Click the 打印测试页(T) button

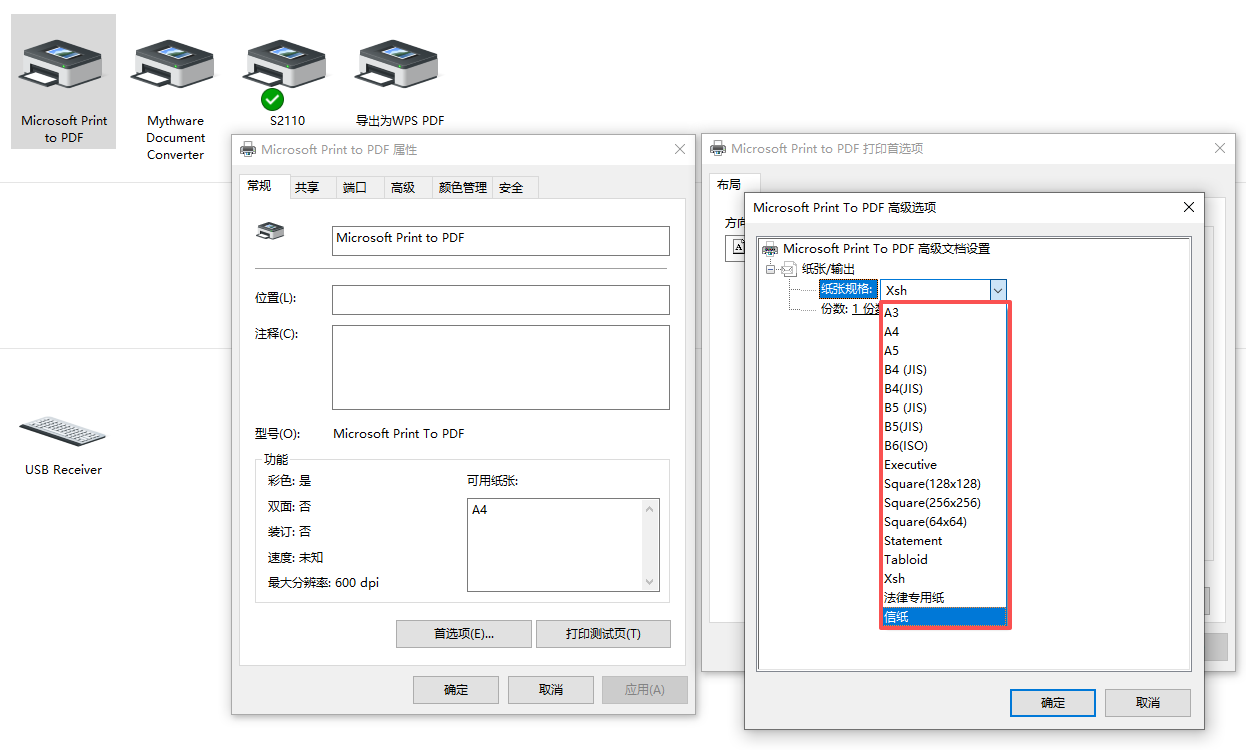pos(603,634)
